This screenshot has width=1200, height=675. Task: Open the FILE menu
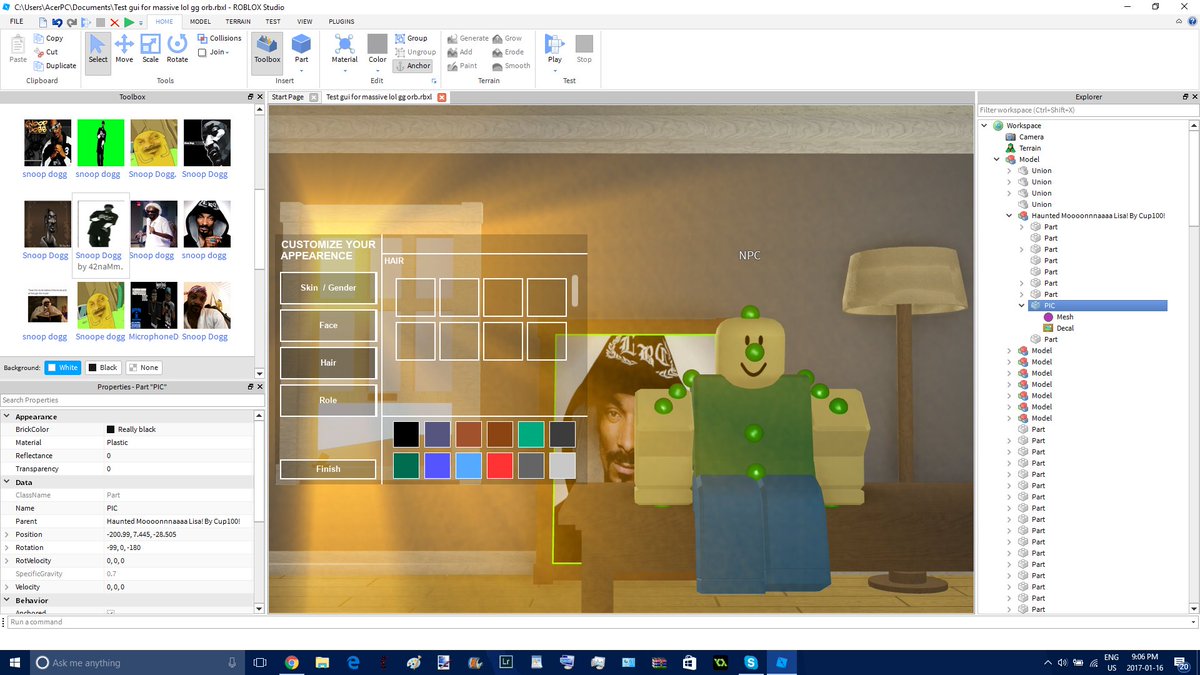coord(16,21)
